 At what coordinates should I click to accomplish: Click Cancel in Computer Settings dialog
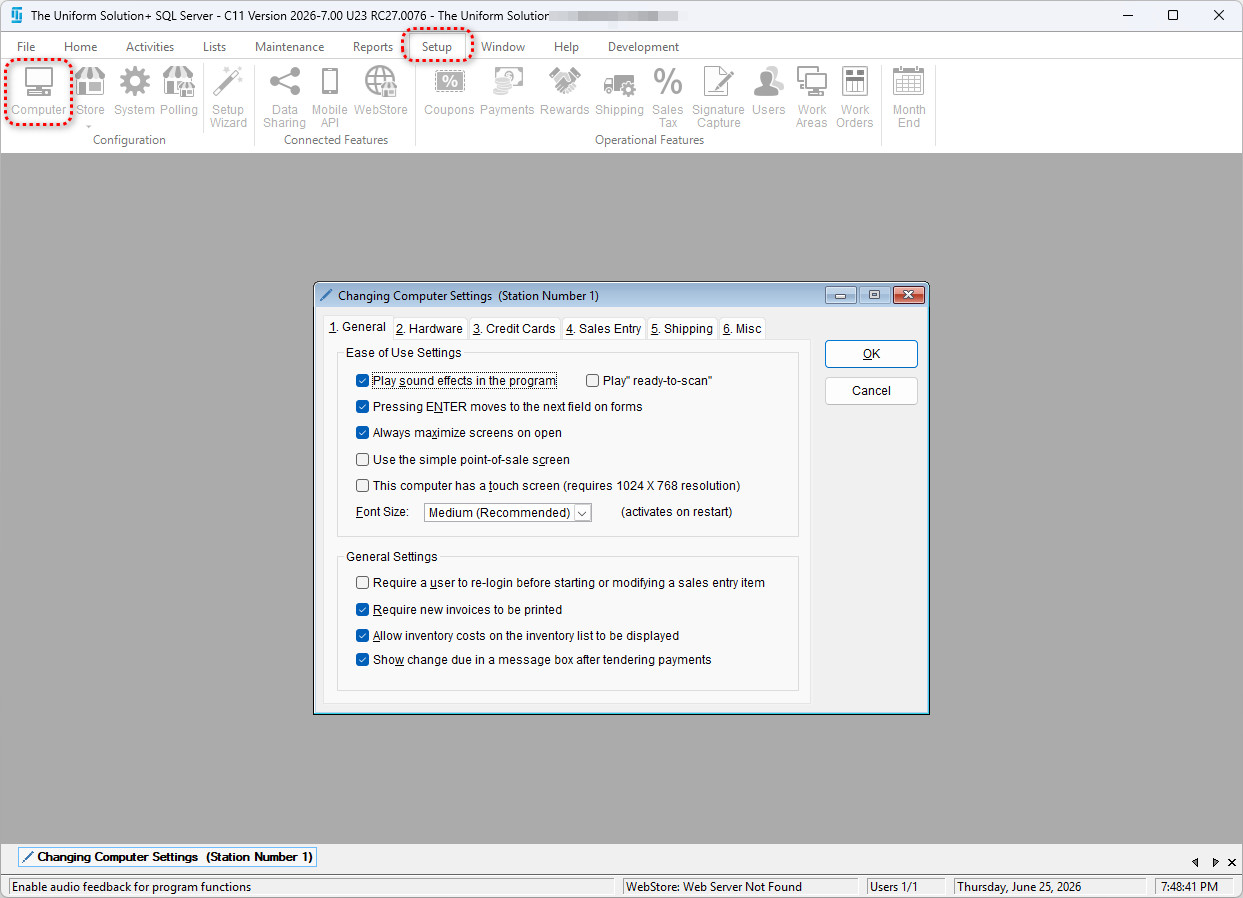(x=871, y=391)
